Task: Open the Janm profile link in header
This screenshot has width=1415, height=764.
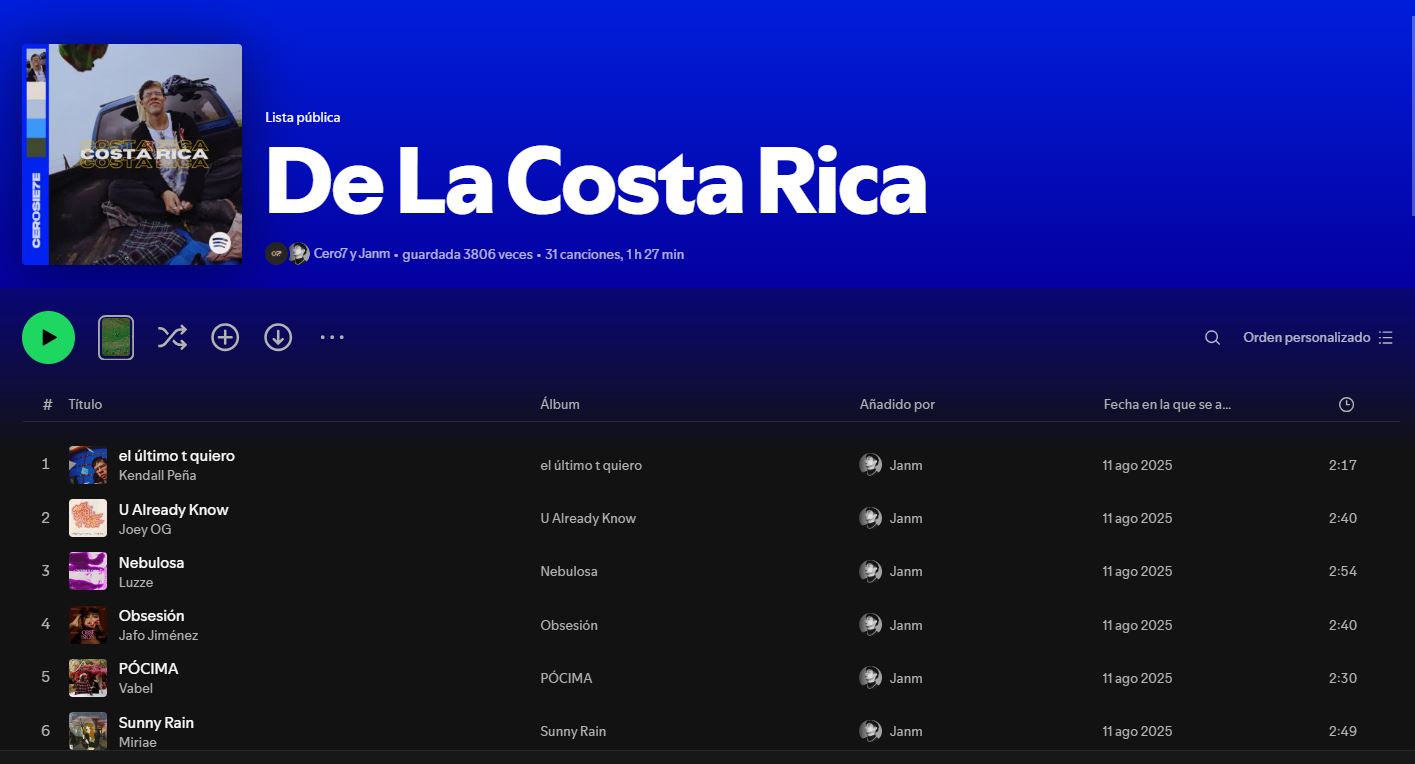Action: pyautogui.click(x=374, y=254)
